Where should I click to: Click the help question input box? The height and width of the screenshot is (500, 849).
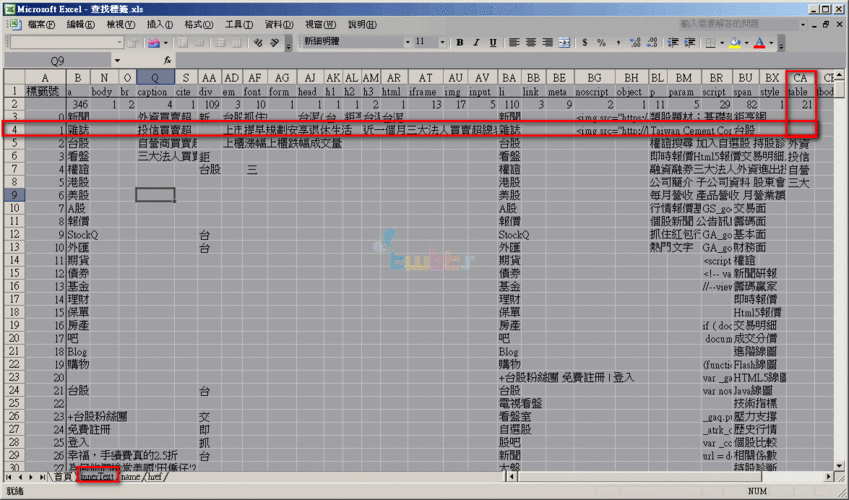pos(737,24)
